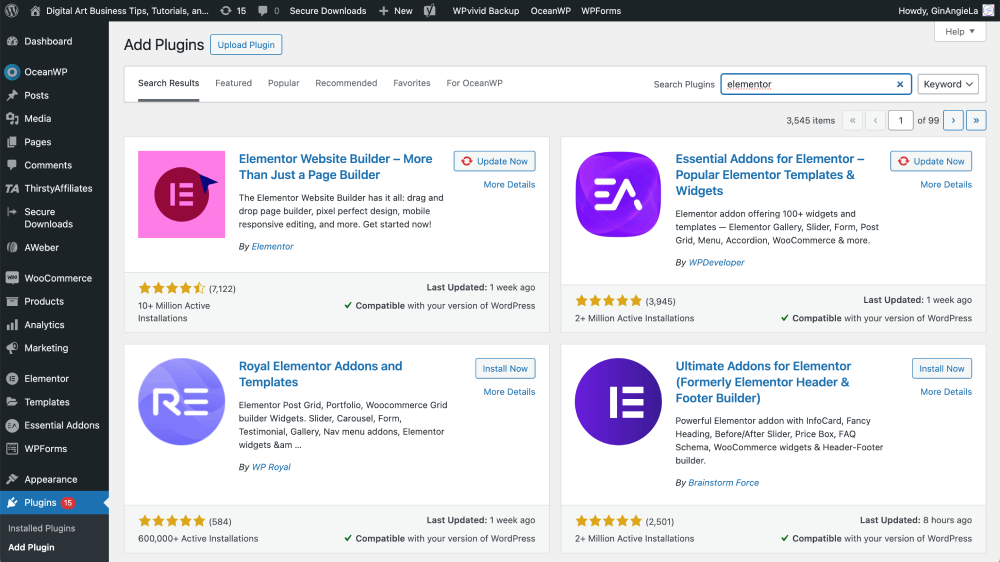The image size is (1000, 562).
Task: Click the WooCommerce sidebar icon
Action: point(12,278)
